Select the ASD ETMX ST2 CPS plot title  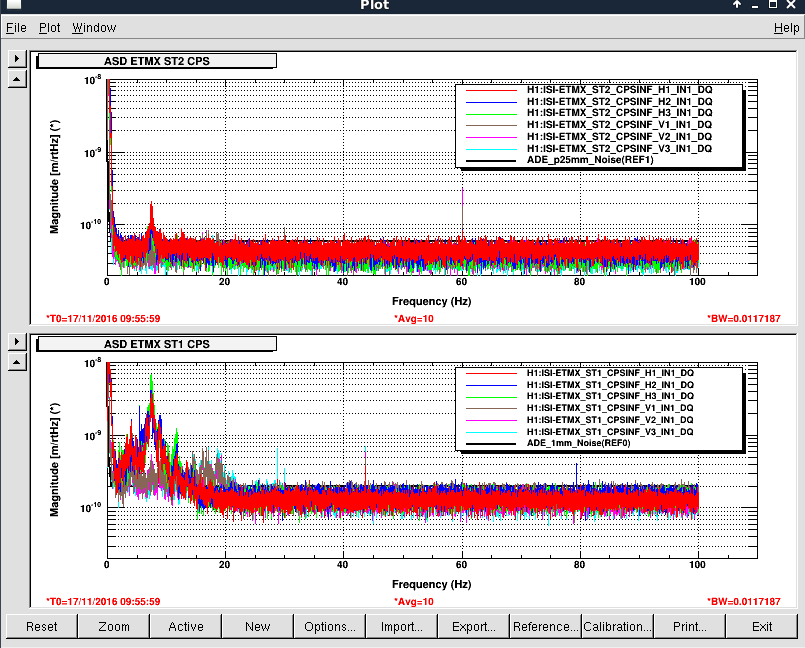[157, 61]
